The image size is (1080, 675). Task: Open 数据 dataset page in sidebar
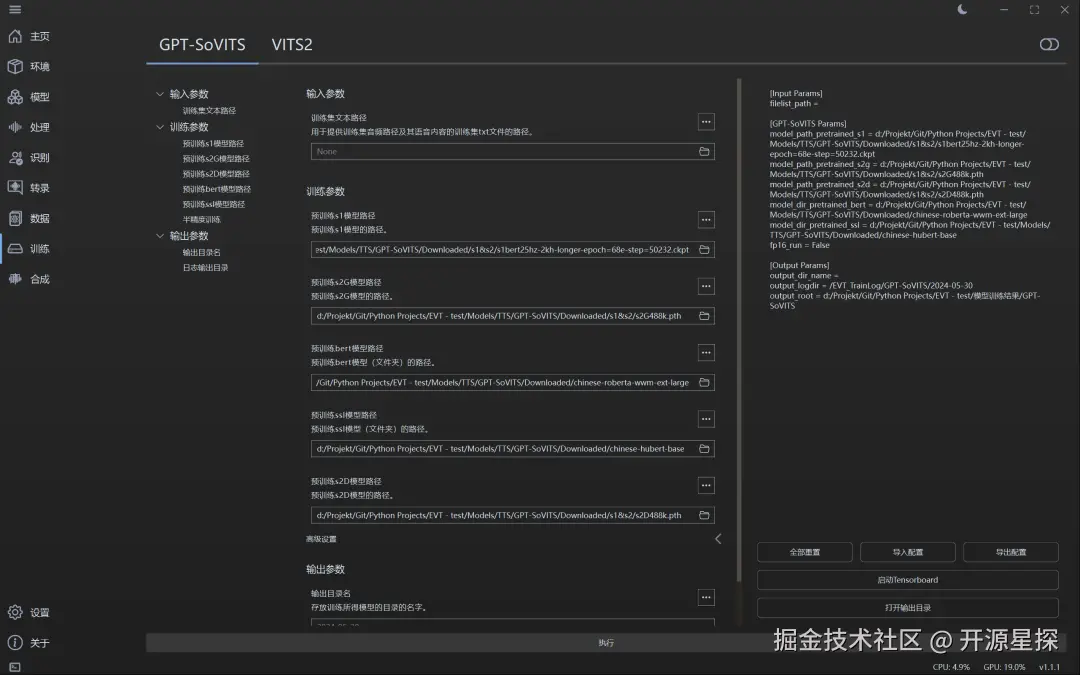point(29,218)
